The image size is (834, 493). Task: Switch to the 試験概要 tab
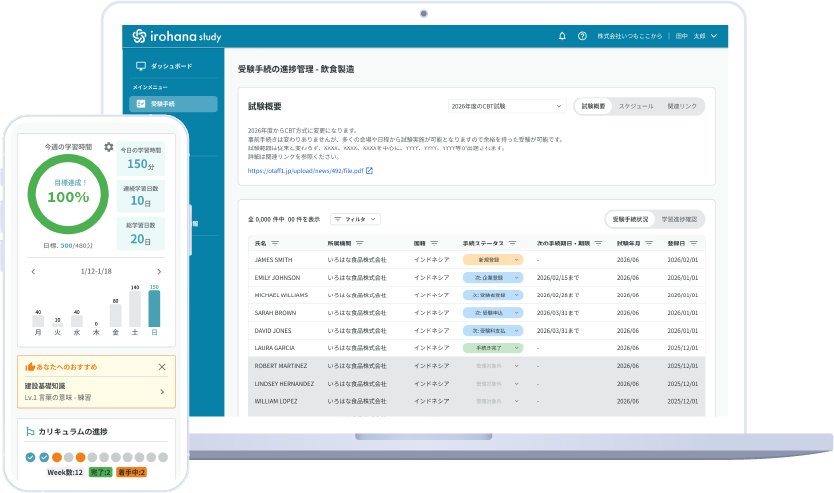point(593,106)
